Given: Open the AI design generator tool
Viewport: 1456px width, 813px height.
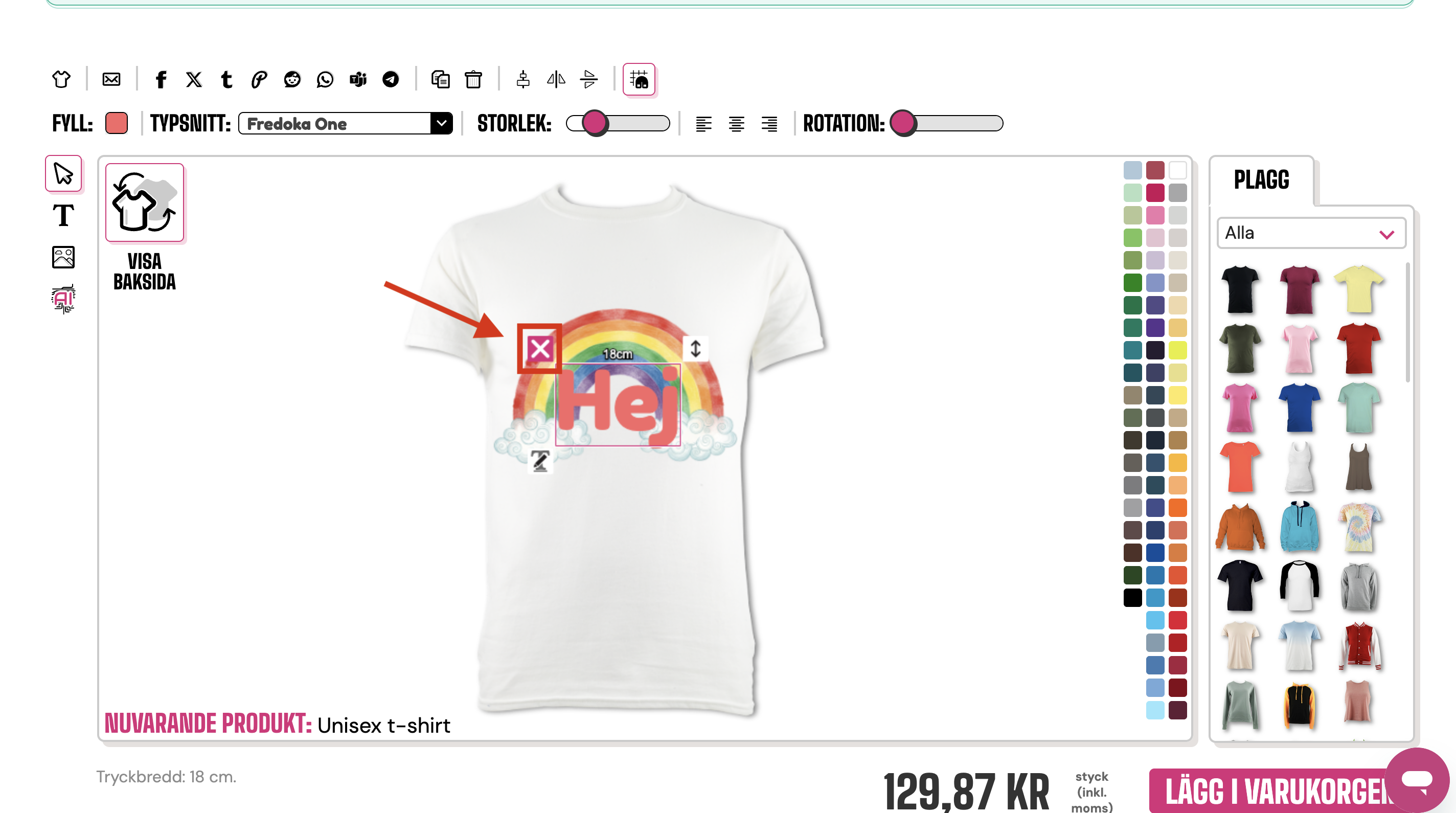Looking at the screenshot, I should coord(63,299).
